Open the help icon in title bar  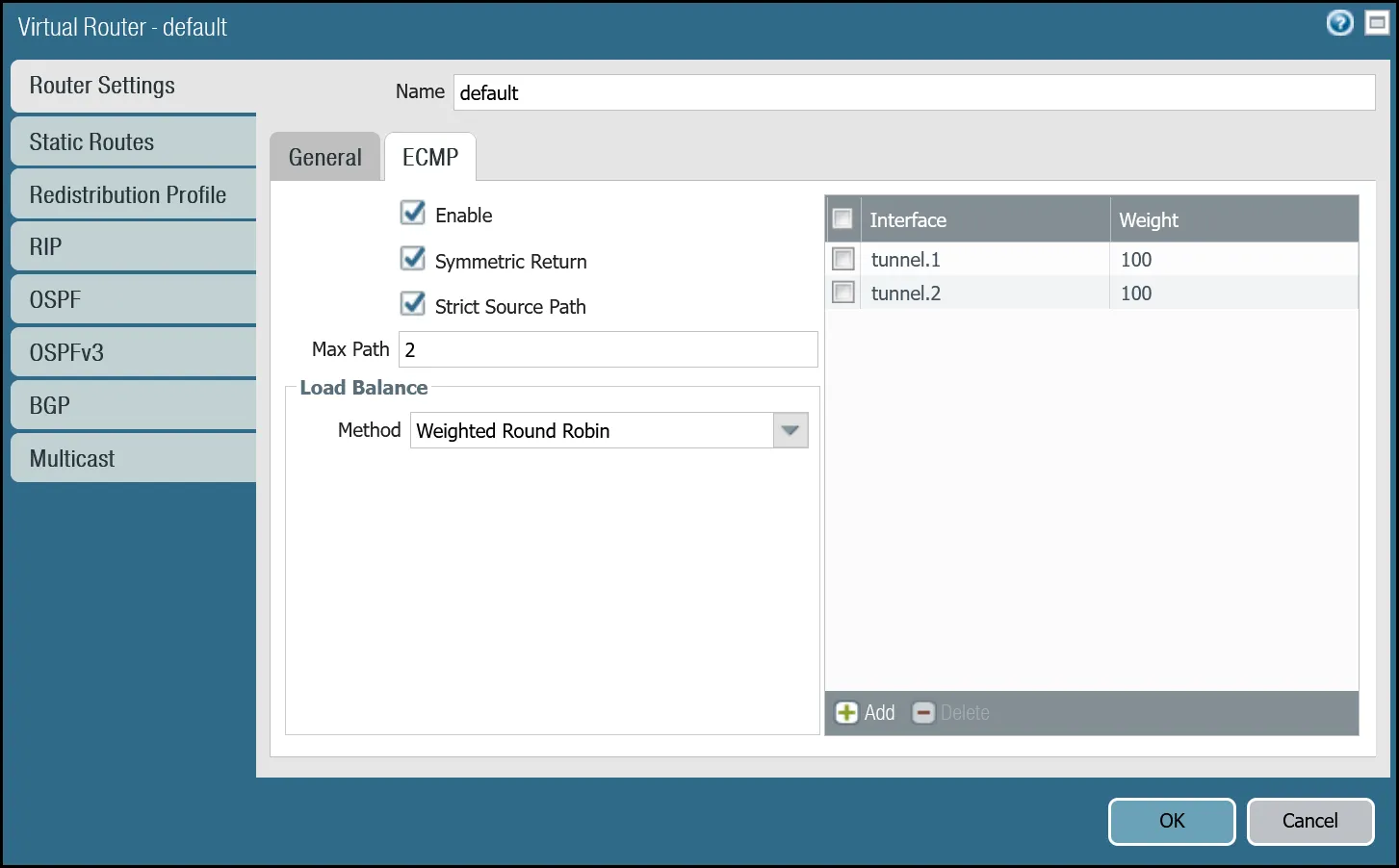[1339, 23]
